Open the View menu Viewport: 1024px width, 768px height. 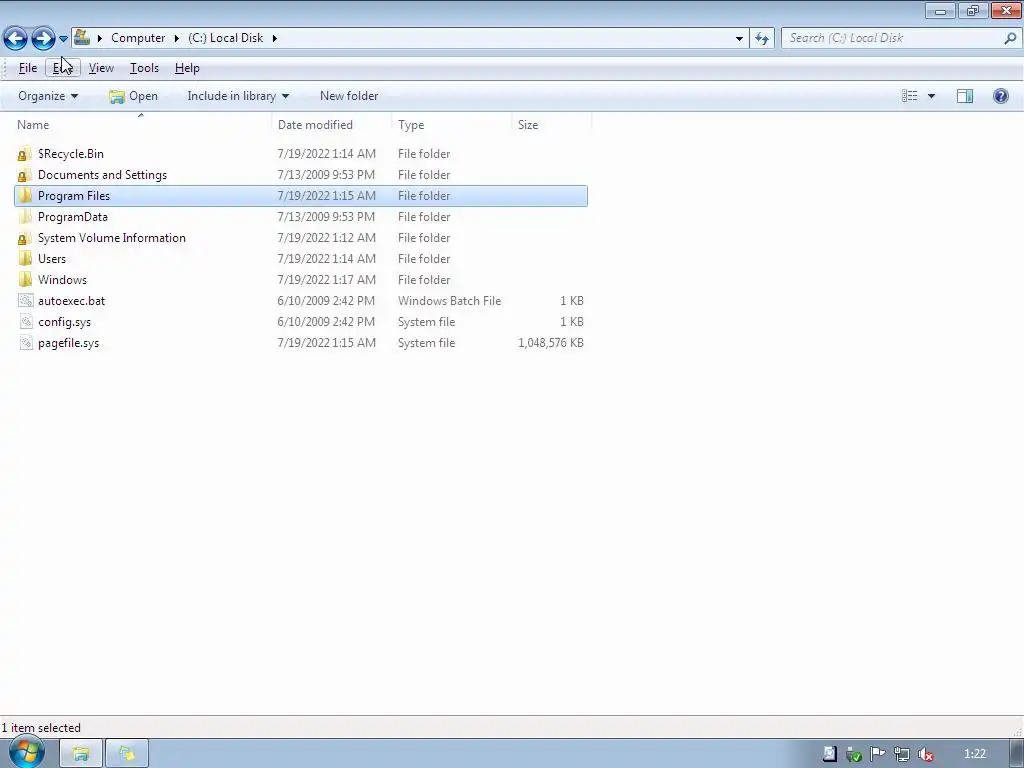point(101,68)
